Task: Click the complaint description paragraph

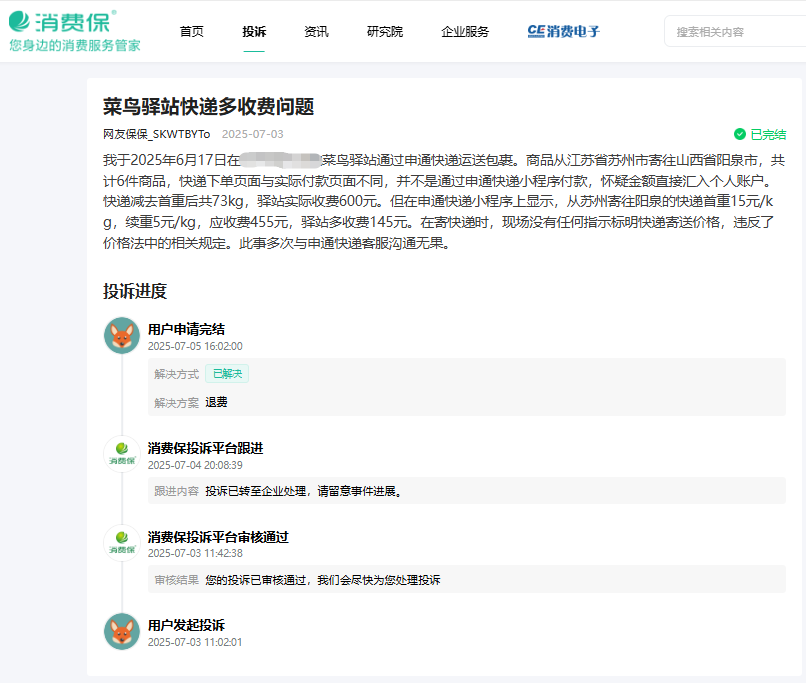Action: [444, 201]
